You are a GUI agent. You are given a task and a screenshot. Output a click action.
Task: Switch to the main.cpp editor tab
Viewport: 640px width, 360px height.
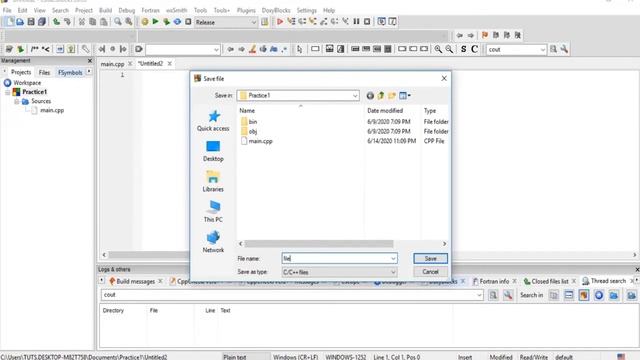(x=112, y=64)
